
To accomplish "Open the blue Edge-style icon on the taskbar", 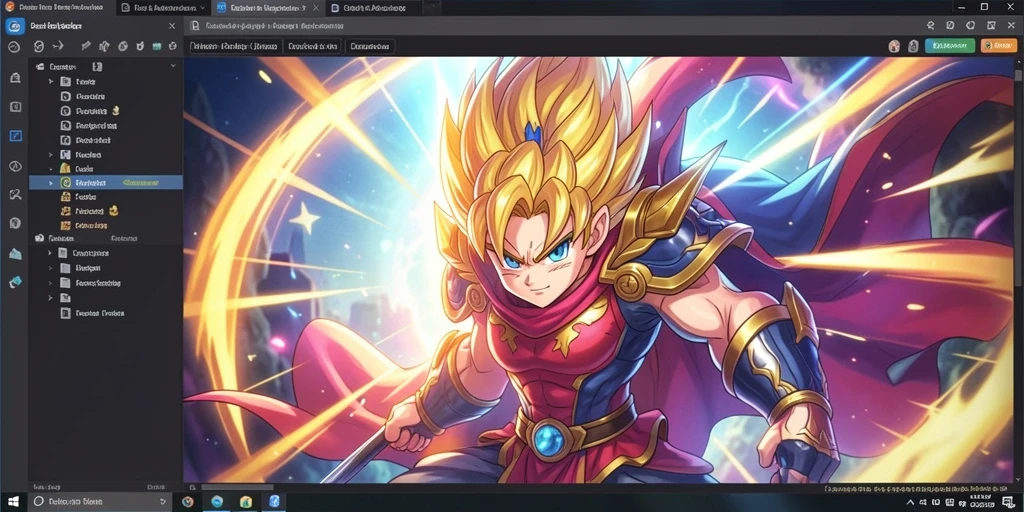I will point(217,502).
